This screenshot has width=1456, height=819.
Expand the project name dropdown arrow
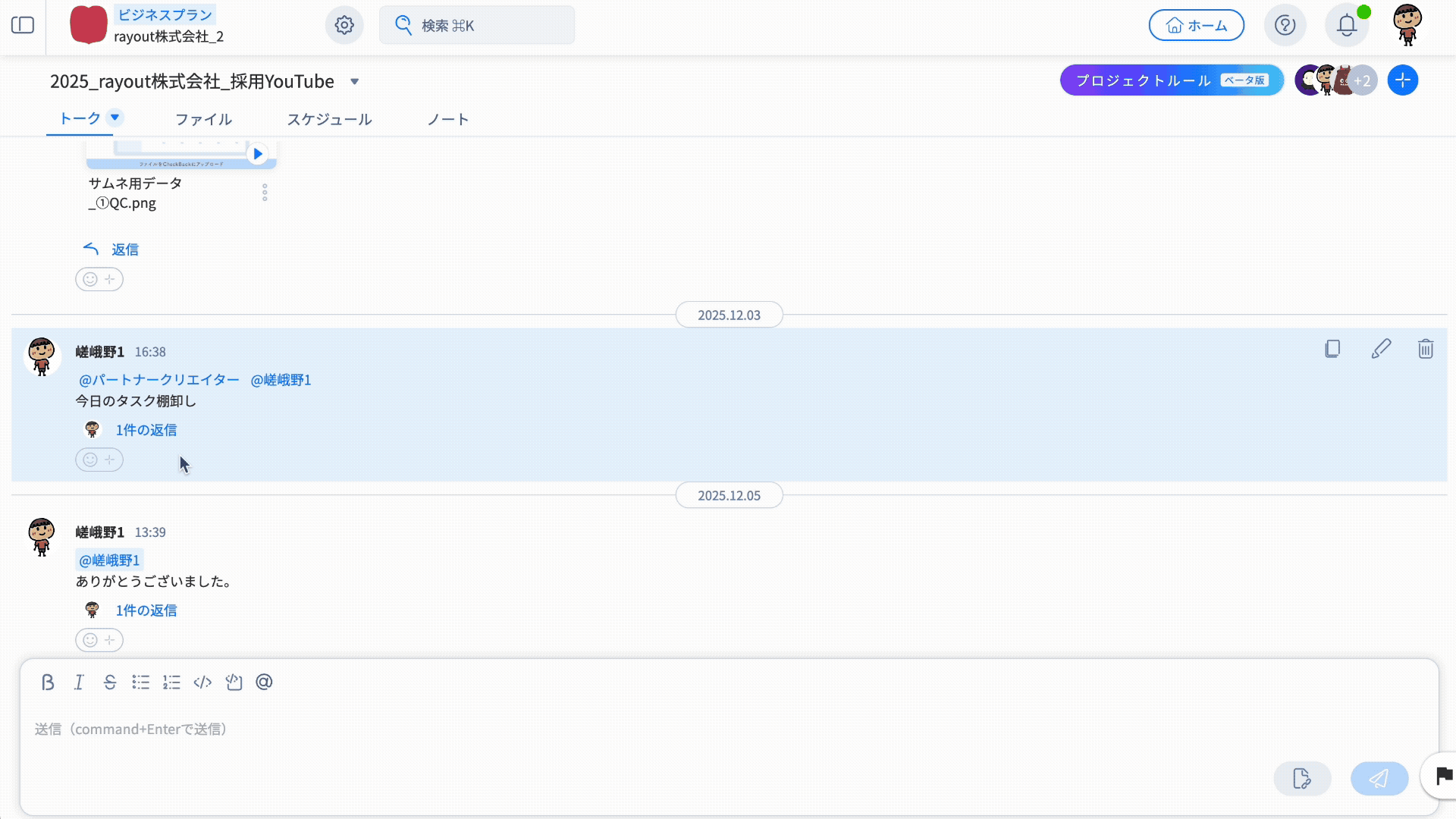354,82
